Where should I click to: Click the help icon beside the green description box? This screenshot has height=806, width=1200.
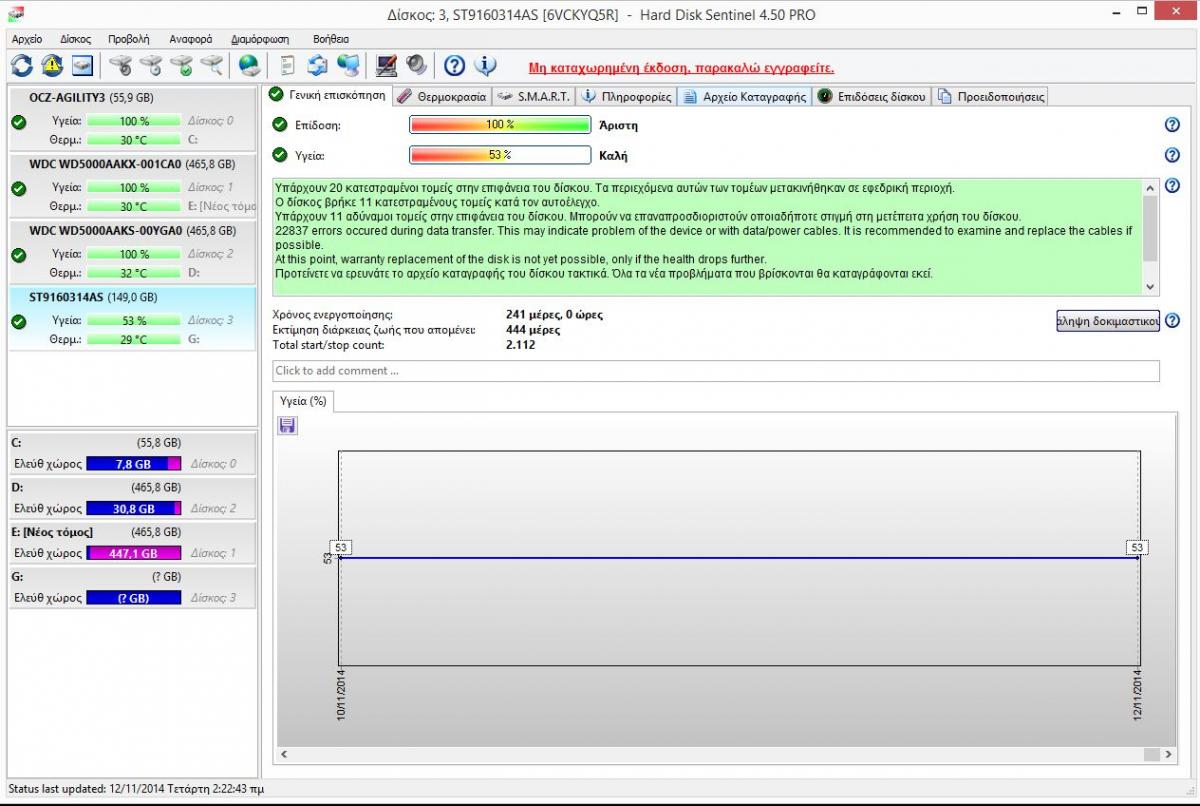(1172, 186)
